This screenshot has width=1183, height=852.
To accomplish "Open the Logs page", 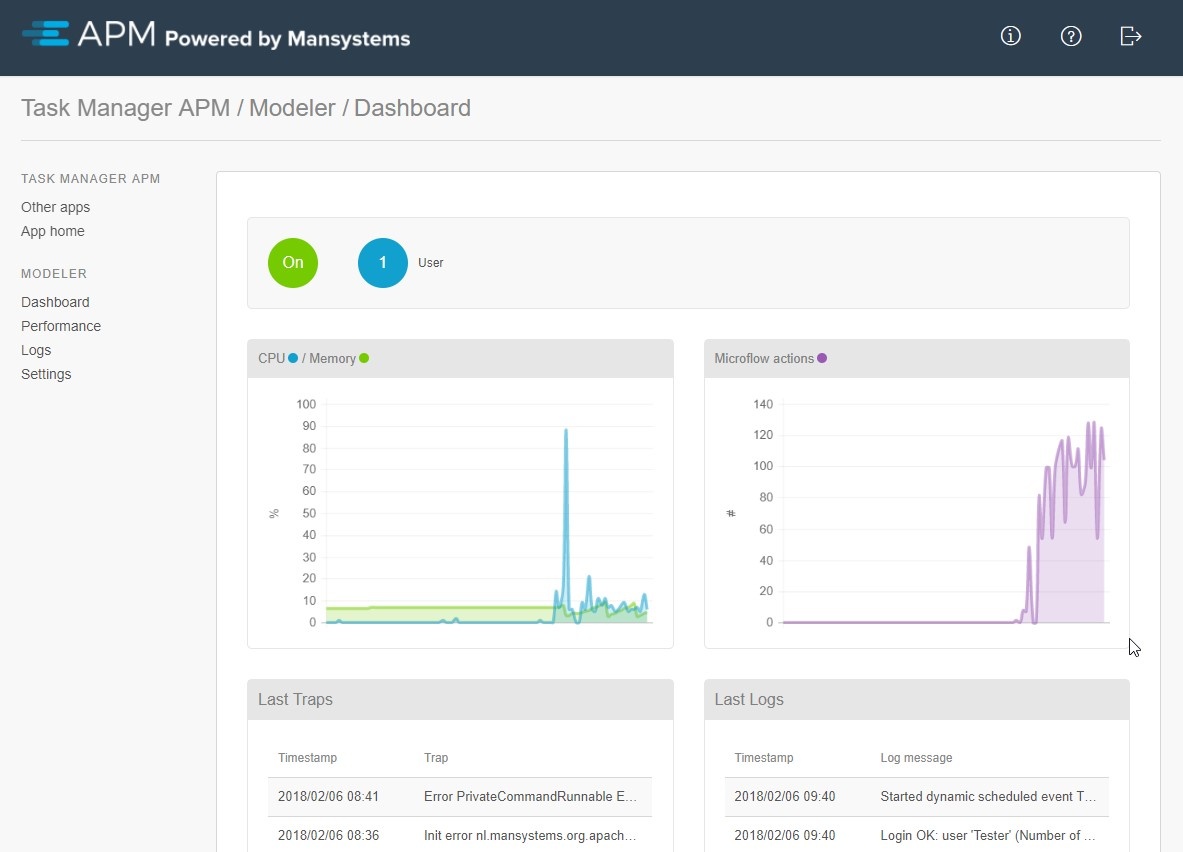I will (x=36, y=350).
